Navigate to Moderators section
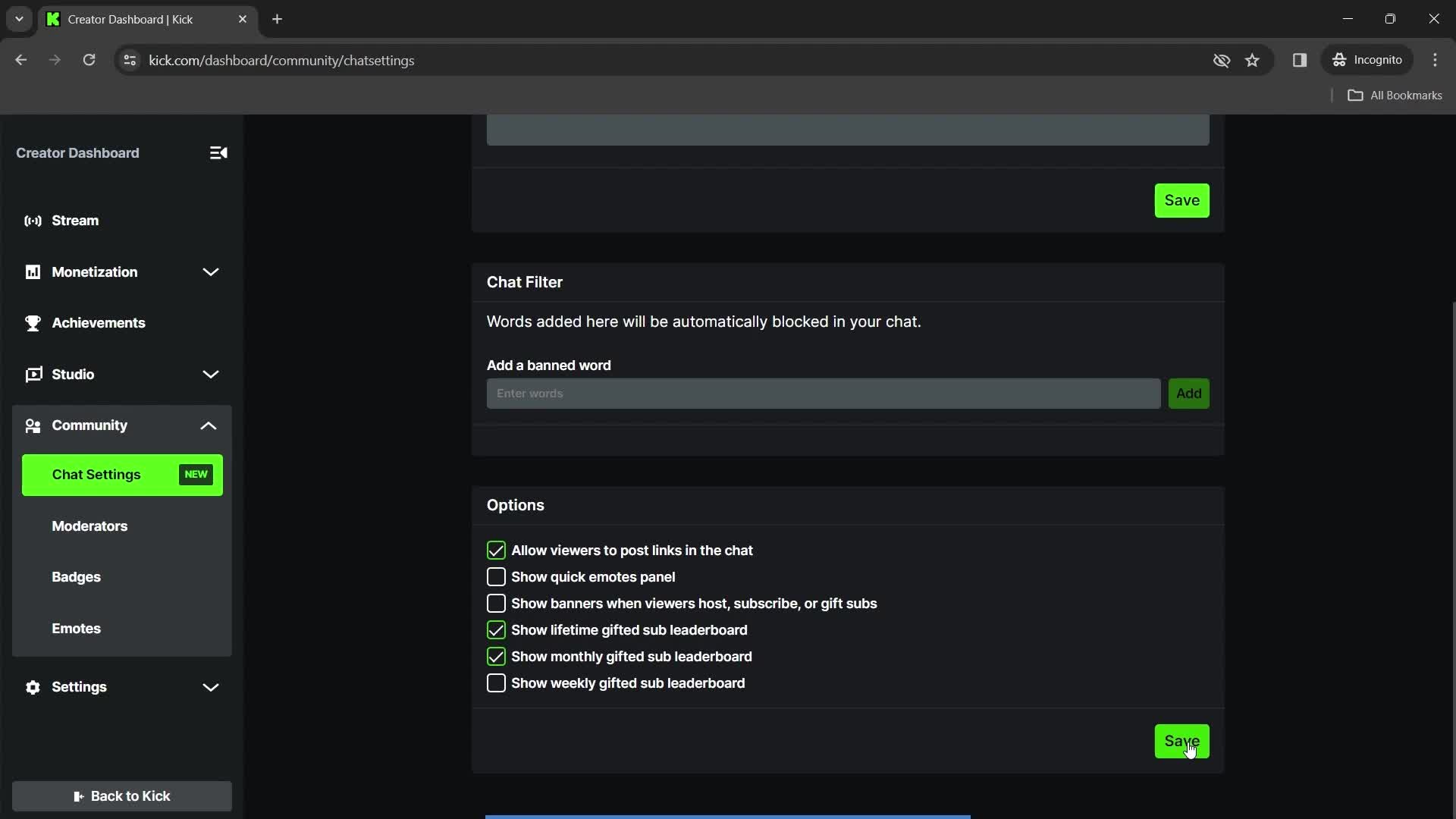Image resolution: width=1456 pixels, height=819 pixels. click(x=90, y=525)
